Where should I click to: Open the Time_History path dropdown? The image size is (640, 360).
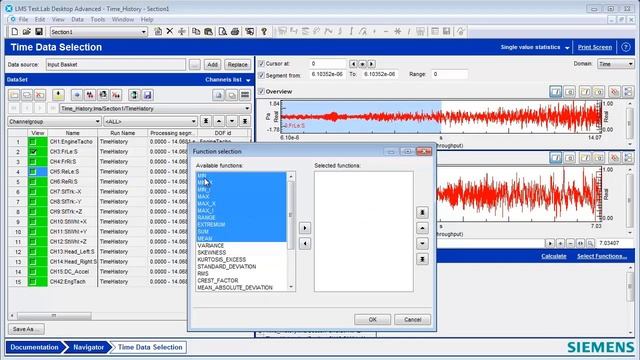[247, 109]
